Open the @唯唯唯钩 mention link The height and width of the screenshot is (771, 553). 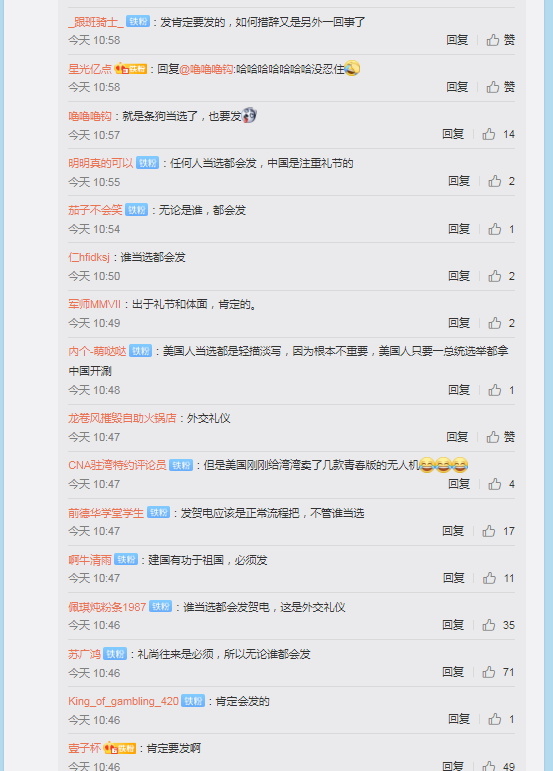(x=206, y=69)
